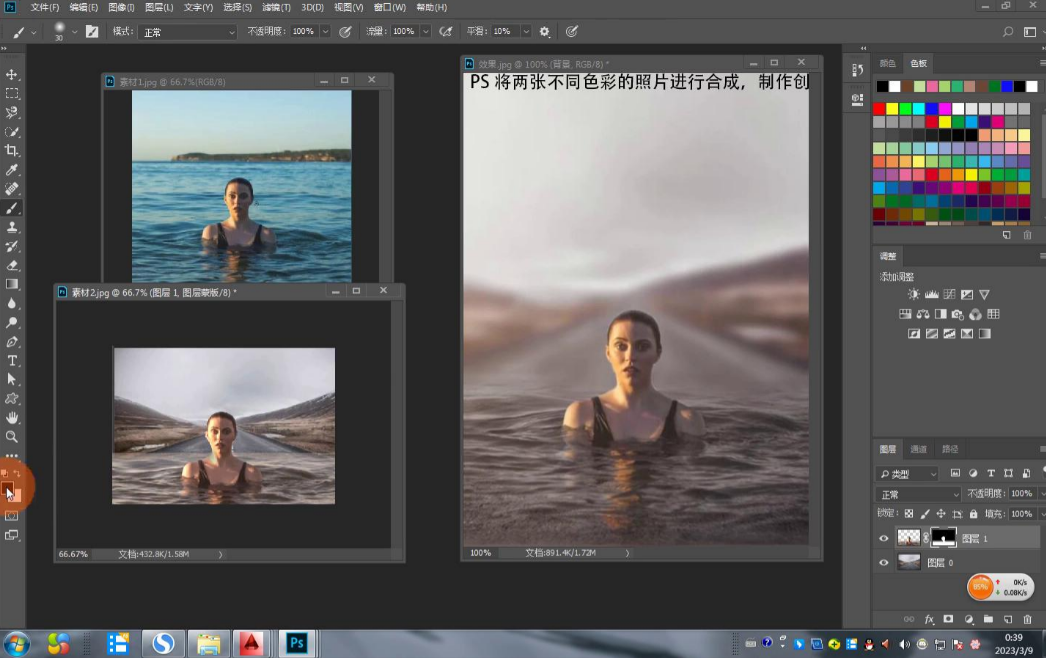Open the layer style fx menu
The width and height of the screenshot is (1046, 658).
929,619
